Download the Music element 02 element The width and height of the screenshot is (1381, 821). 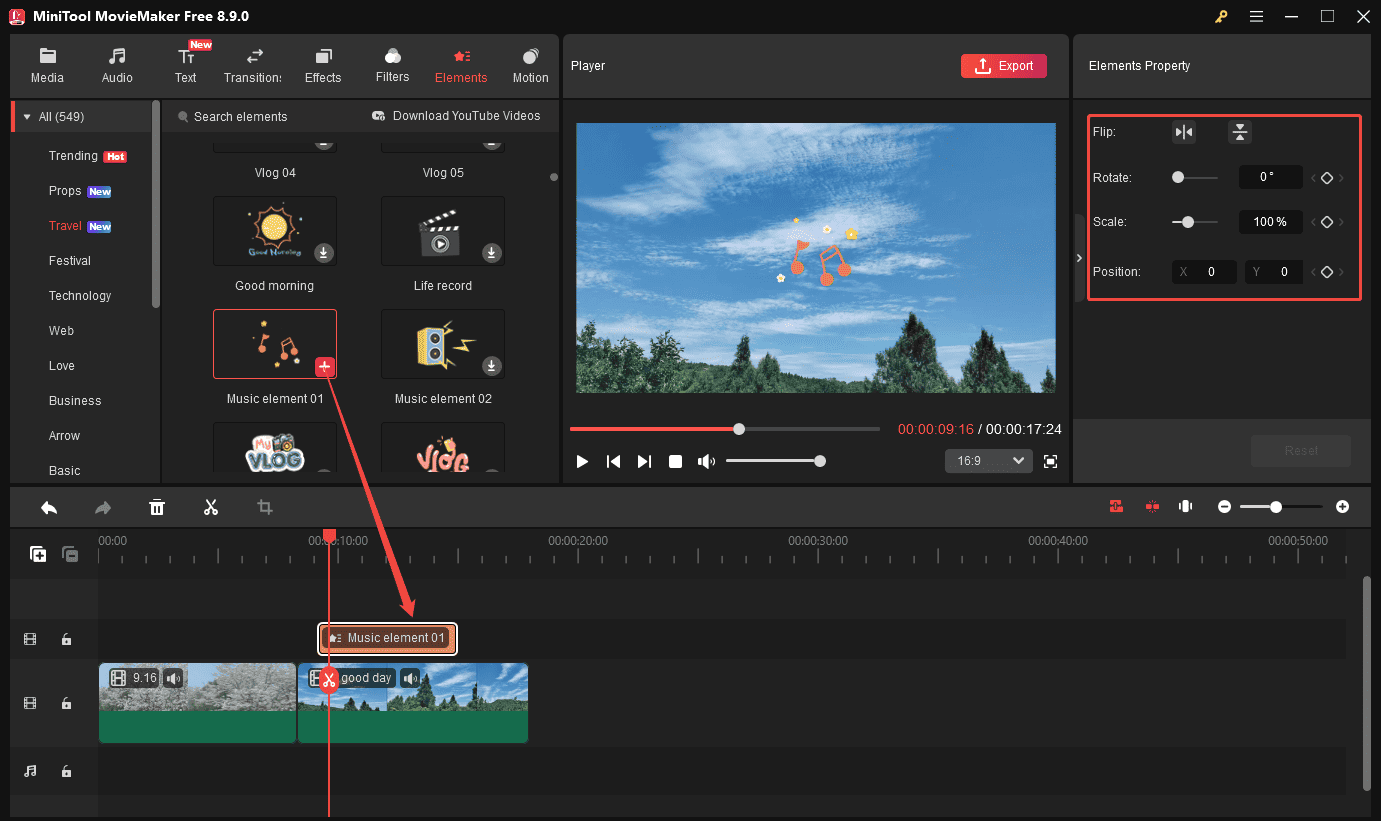click(x=492, y=366)
